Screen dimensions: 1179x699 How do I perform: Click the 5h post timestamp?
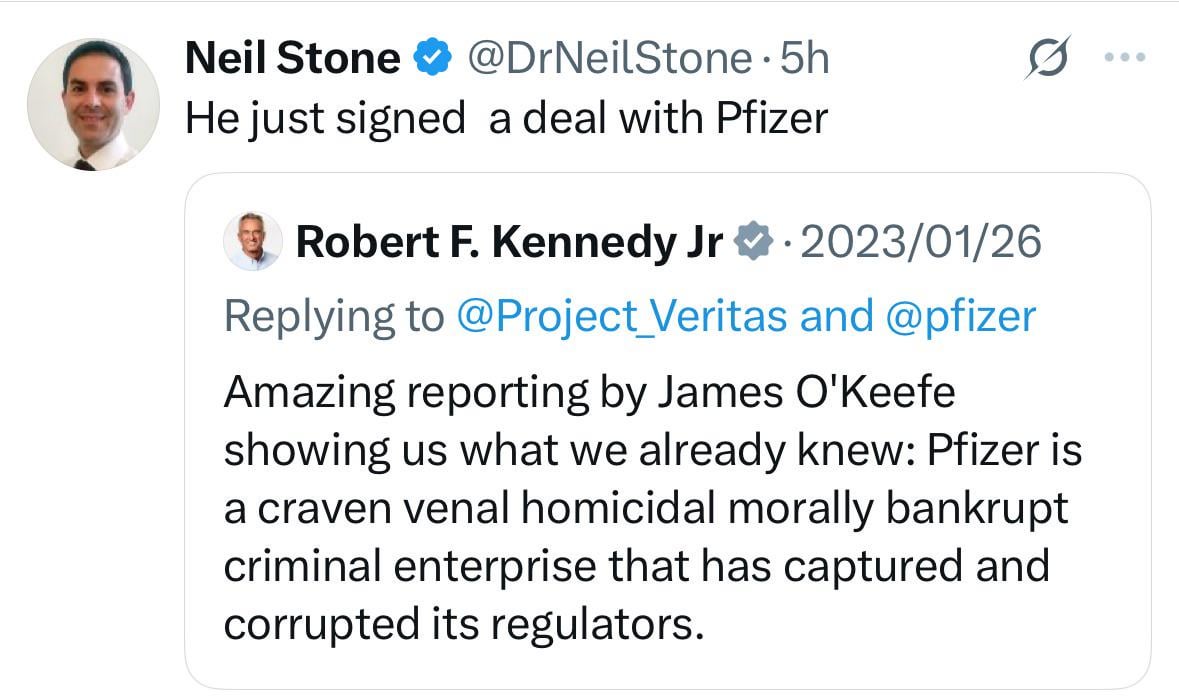[x=806, y=60]
